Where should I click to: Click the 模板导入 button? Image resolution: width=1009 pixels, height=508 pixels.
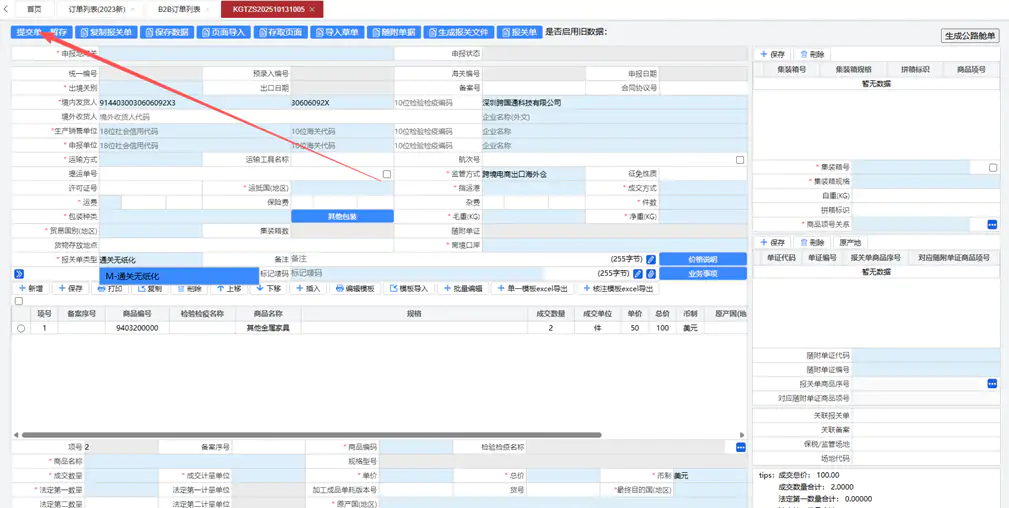coord(409,288)
